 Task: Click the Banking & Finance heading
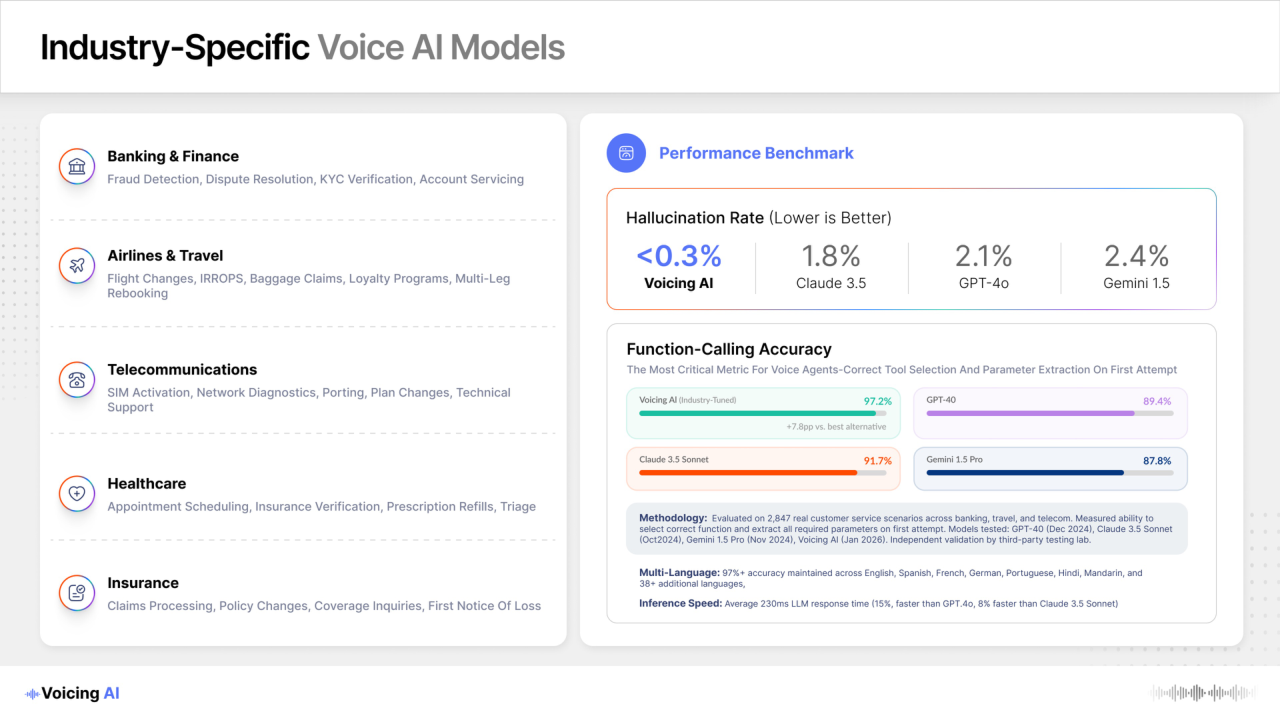tap(173, 156)
